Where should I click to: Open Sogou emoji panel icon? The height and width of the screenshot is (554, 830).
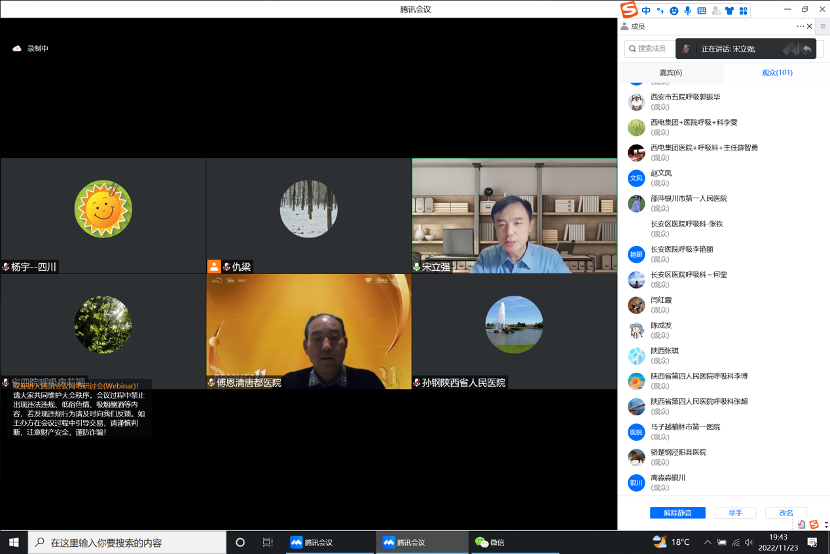(674, 11)
